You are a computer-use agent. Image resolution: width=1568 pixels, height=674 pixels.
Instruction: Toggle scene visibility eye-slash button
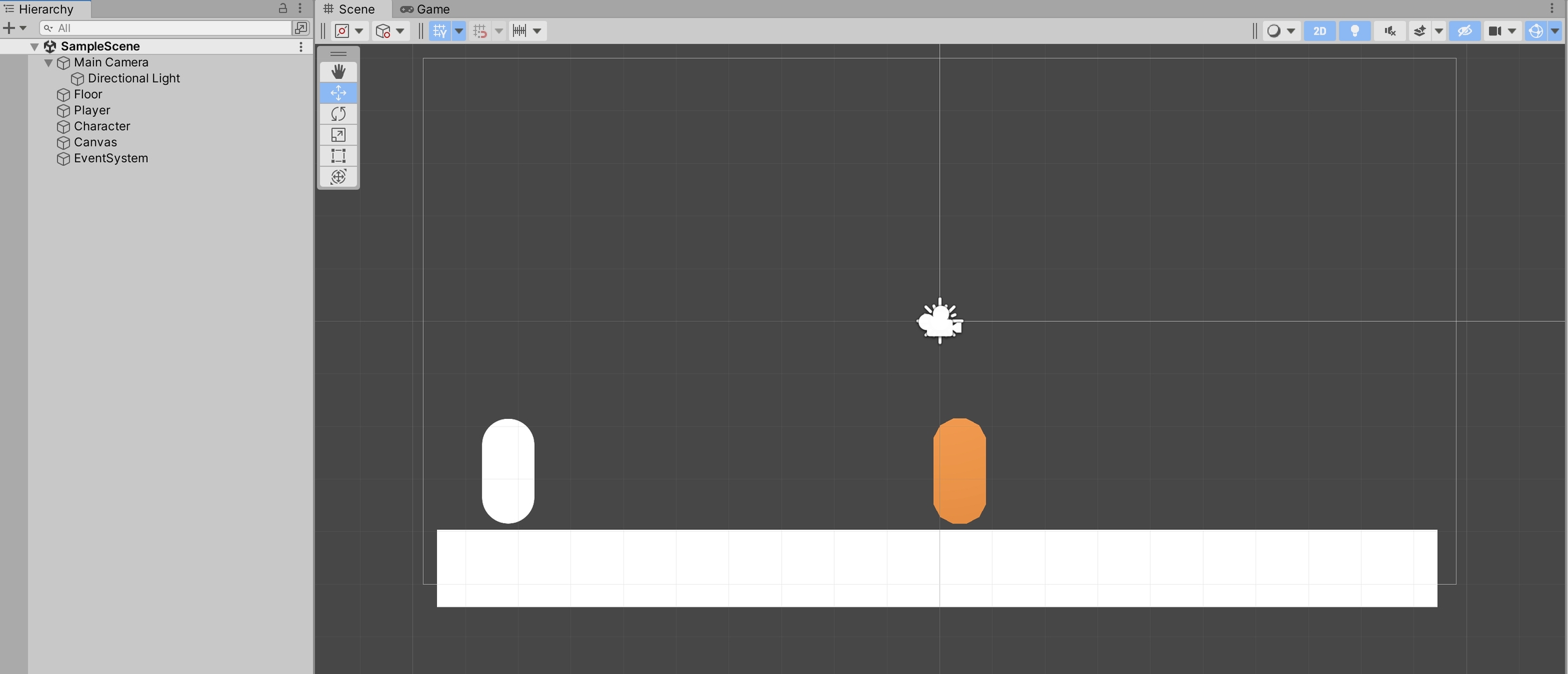[x=1465, y=31]
